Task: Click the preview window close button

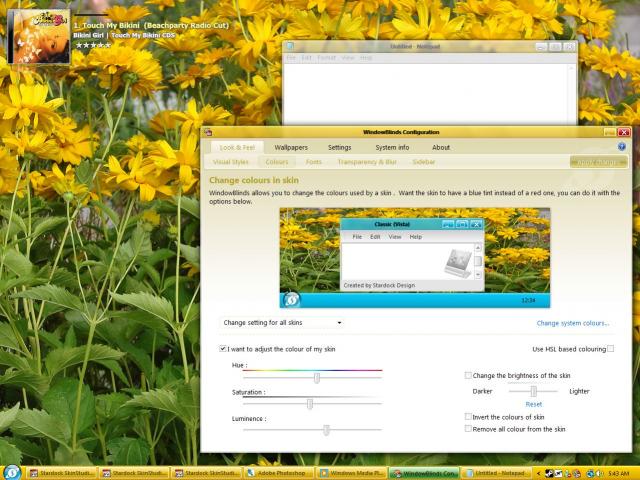Action: click(476, 224)
